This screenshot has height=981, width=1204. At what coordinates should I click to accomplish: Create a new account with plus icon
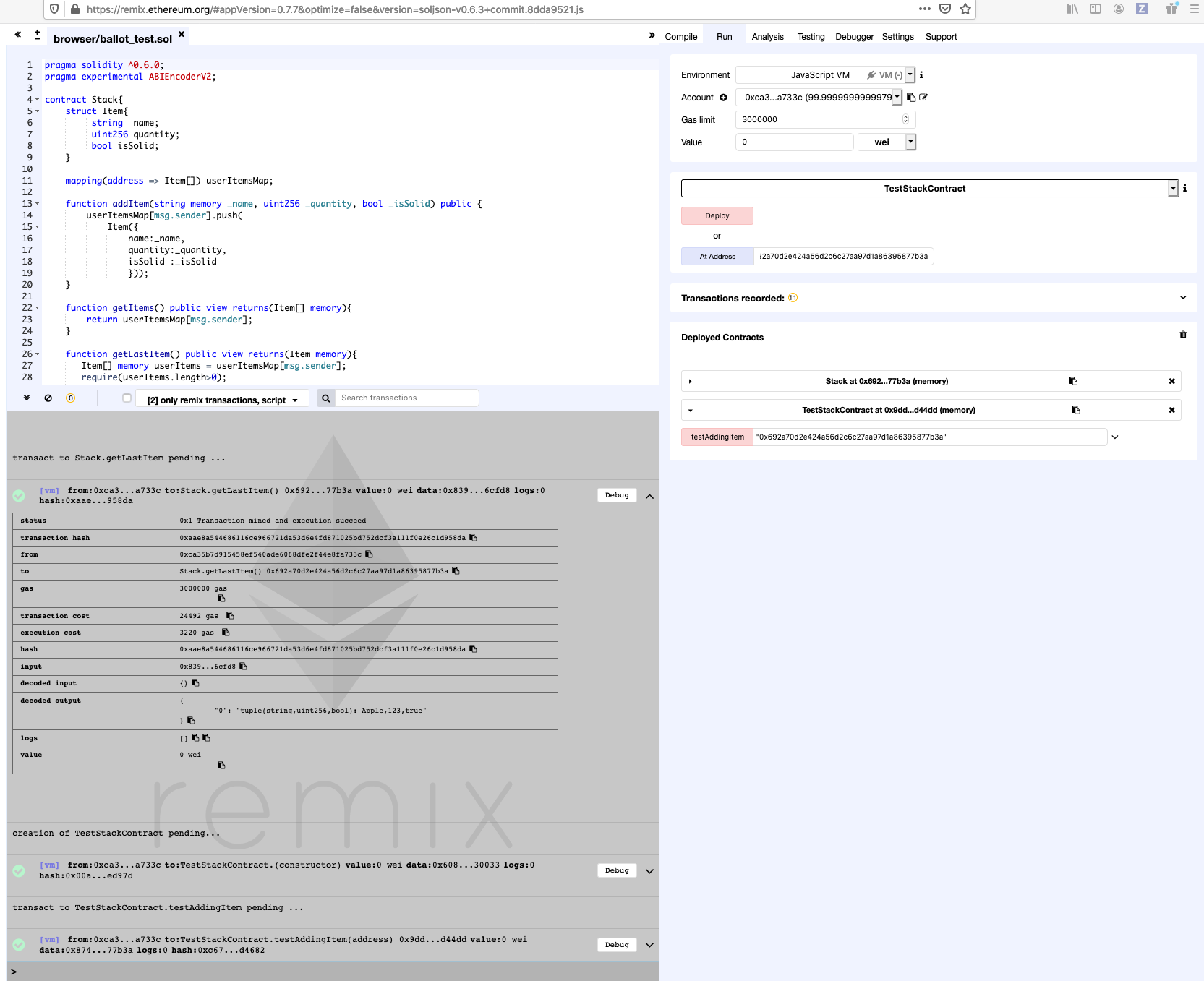pyautogui.click(x=723, y=98)
